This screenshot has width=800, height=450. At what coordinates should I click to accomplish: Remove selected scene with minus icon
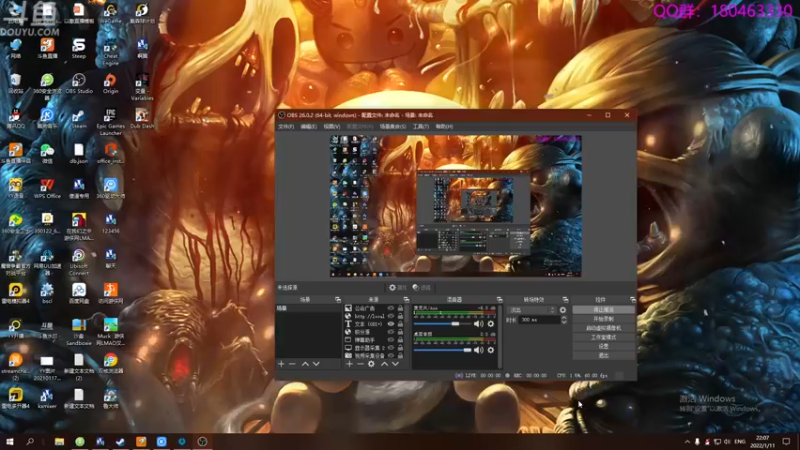(x=292, y=364)
